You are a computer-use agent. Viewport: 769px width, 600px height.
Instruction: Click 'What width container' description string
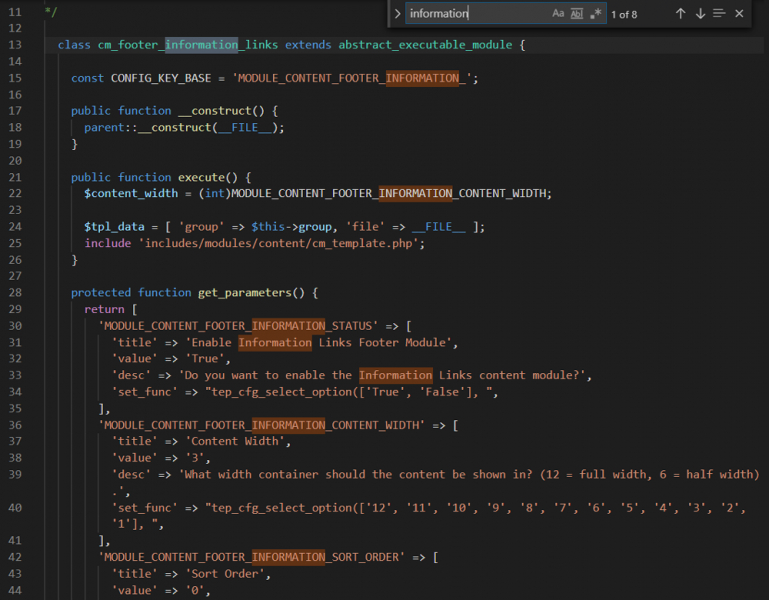469,475
